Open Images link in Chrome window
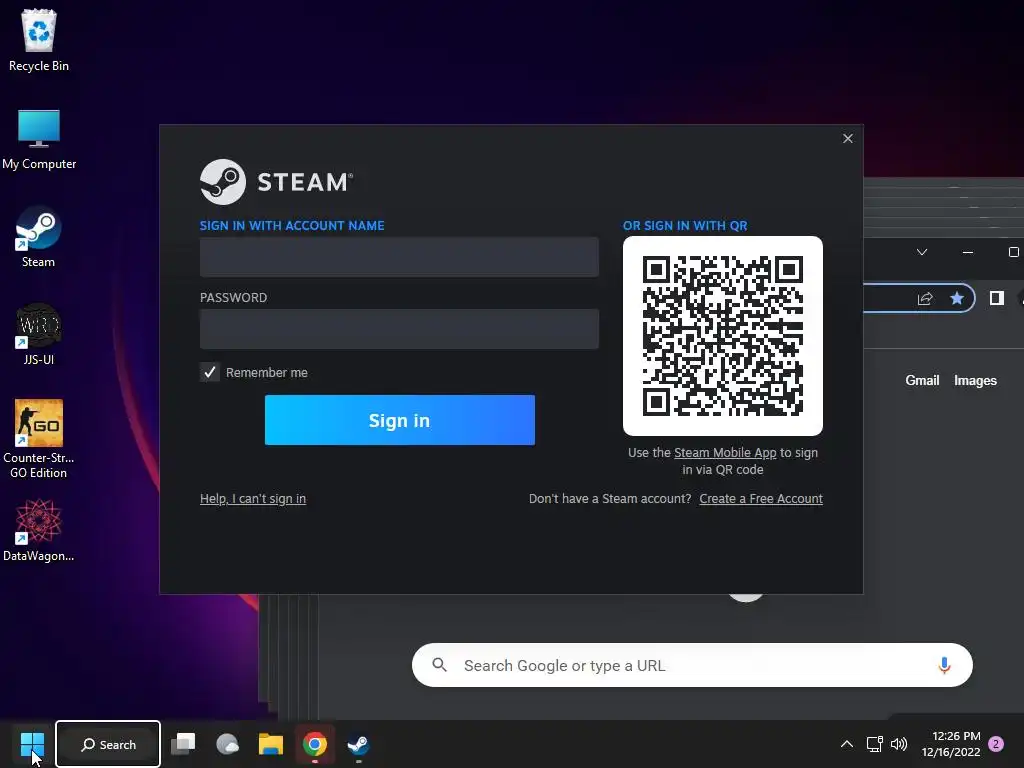The width and height of the screenshot is (1024, 768). pyautogui.click(x=975, y=380)
